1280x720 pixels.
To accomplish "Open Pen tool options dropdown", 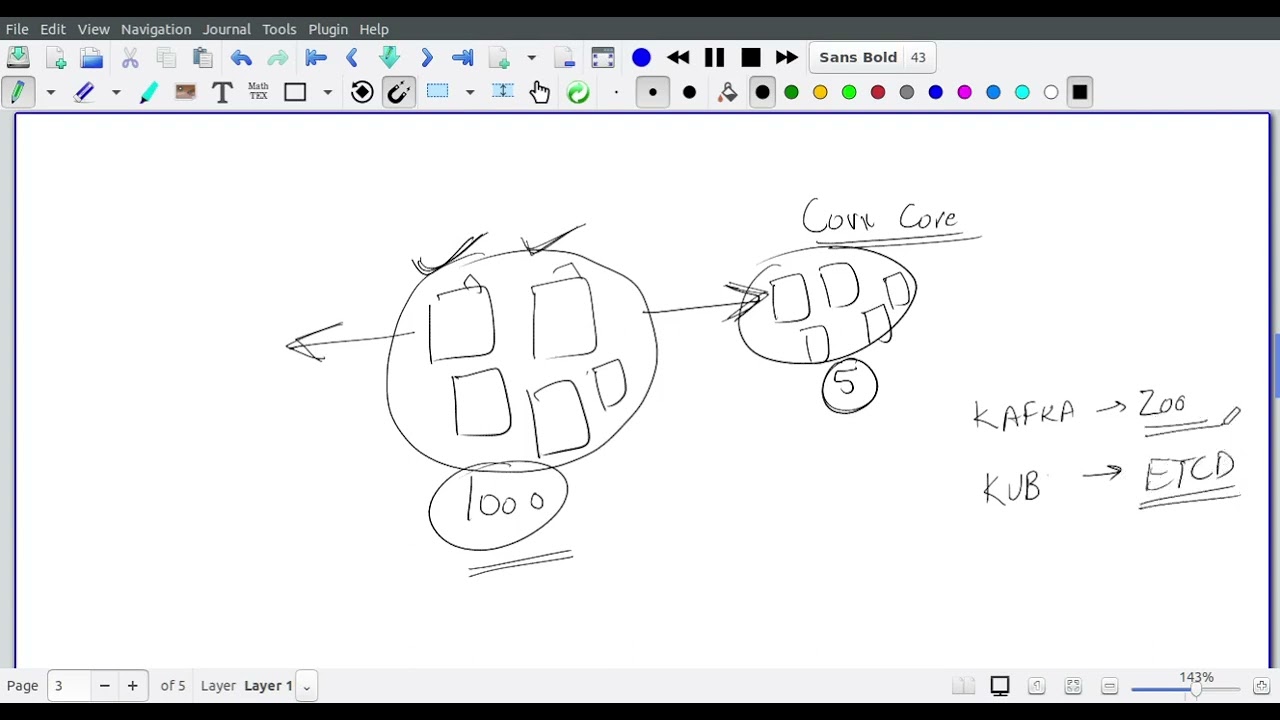I will tap(50, 93).
